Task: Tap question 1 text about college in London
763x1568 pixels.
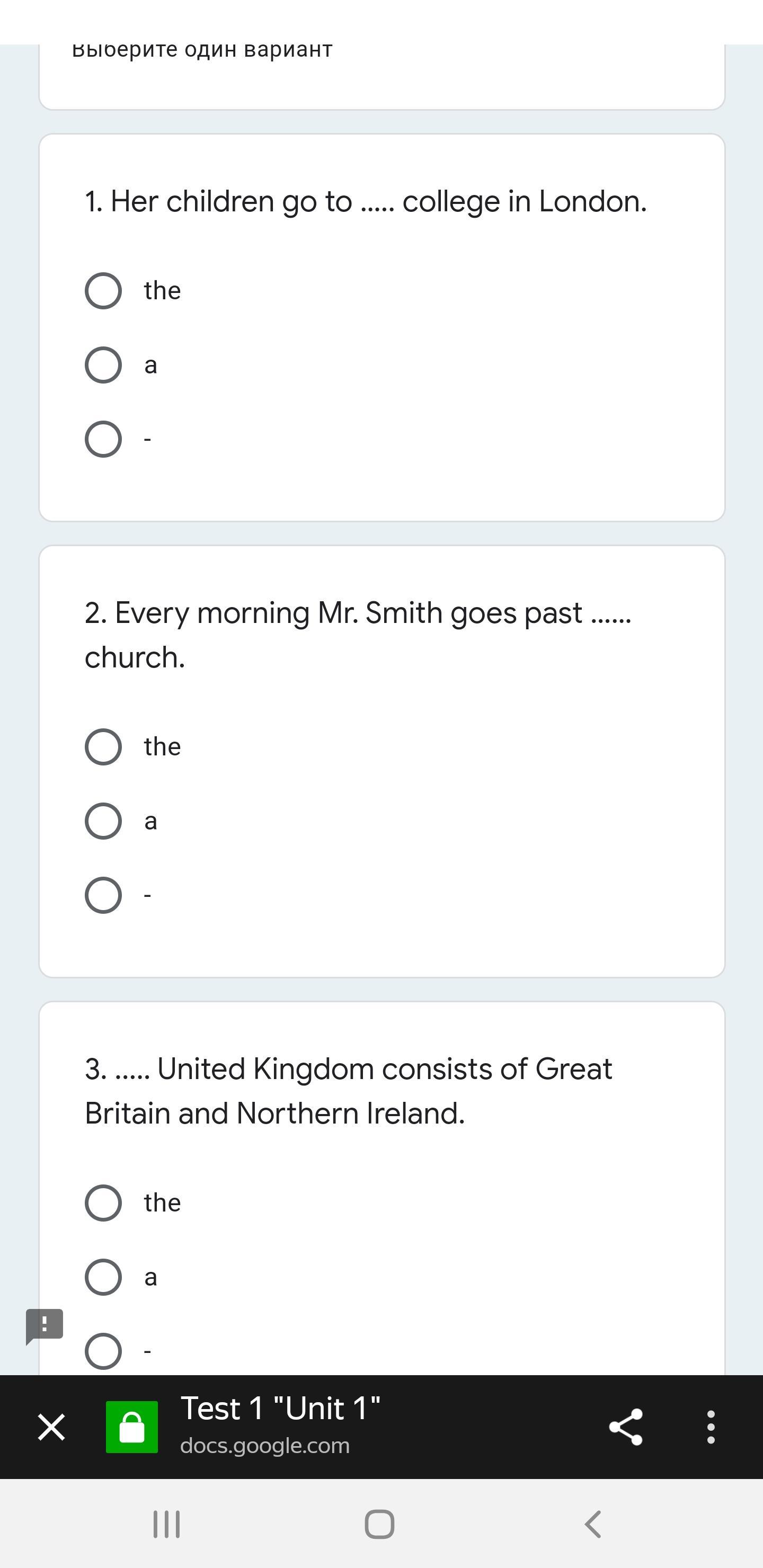Action: (366, 201)
